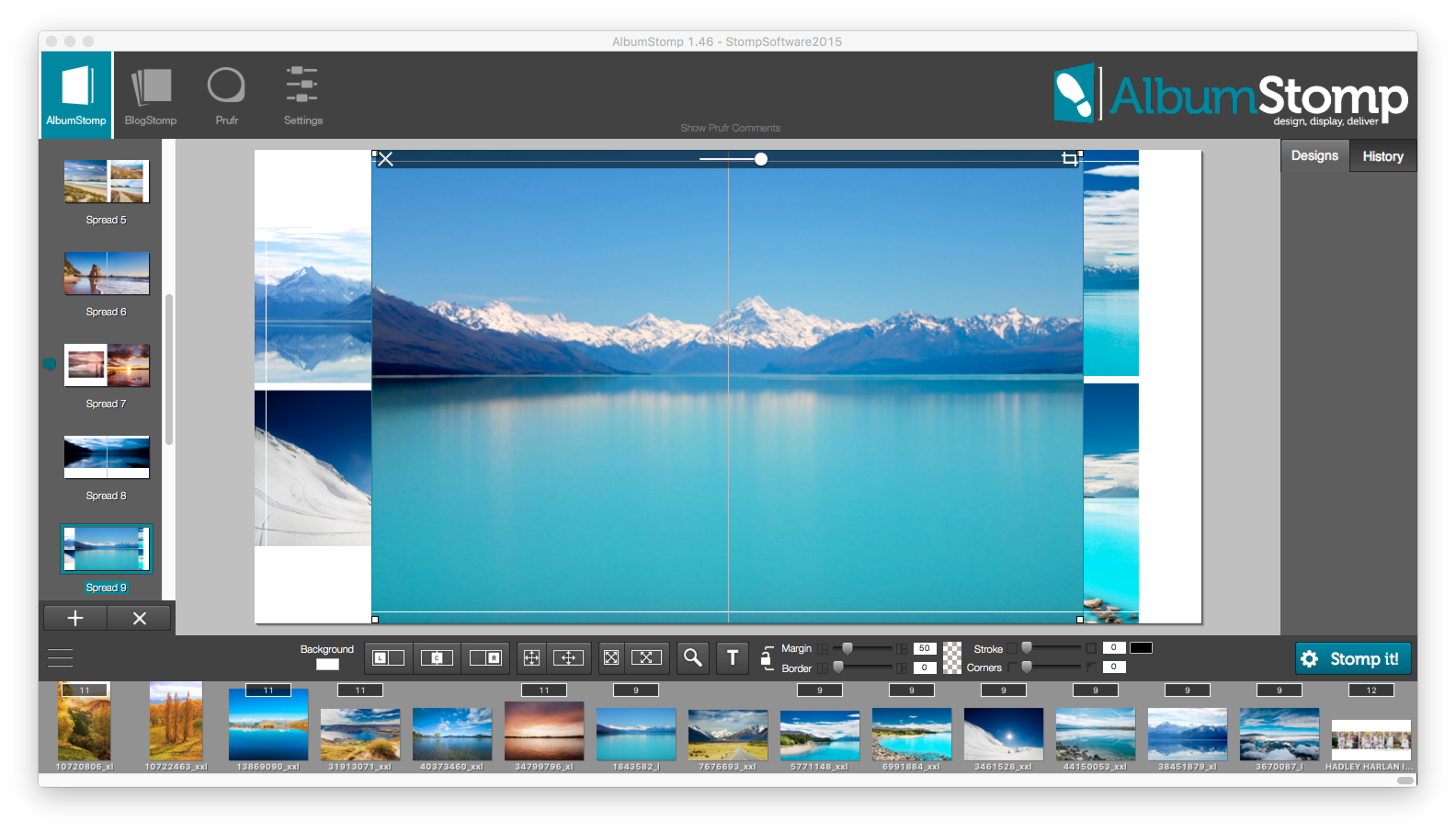Viewport: 1456px width, 833px height.
Task: Select the Spread 6 thumbnail
Action: 107,273
